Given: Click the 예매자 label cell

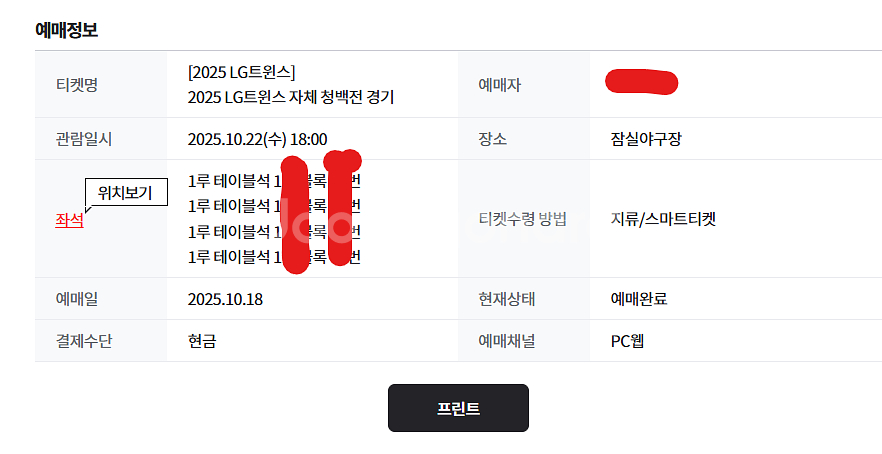Looking at the screenshot, I should click(x=499, y=85).
